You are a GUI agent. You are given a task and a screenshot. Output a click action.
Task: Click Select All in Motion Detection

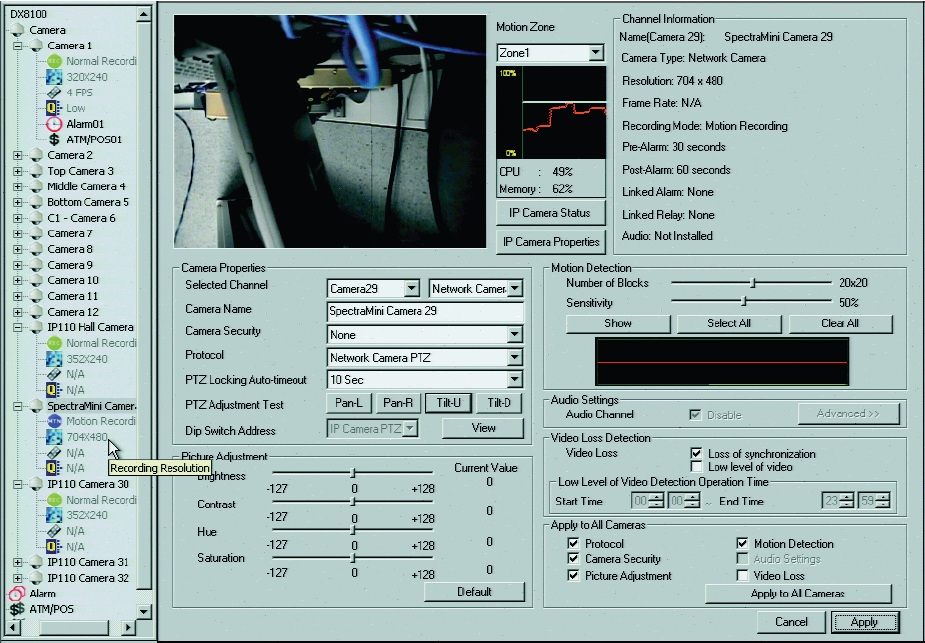(729, 323)
